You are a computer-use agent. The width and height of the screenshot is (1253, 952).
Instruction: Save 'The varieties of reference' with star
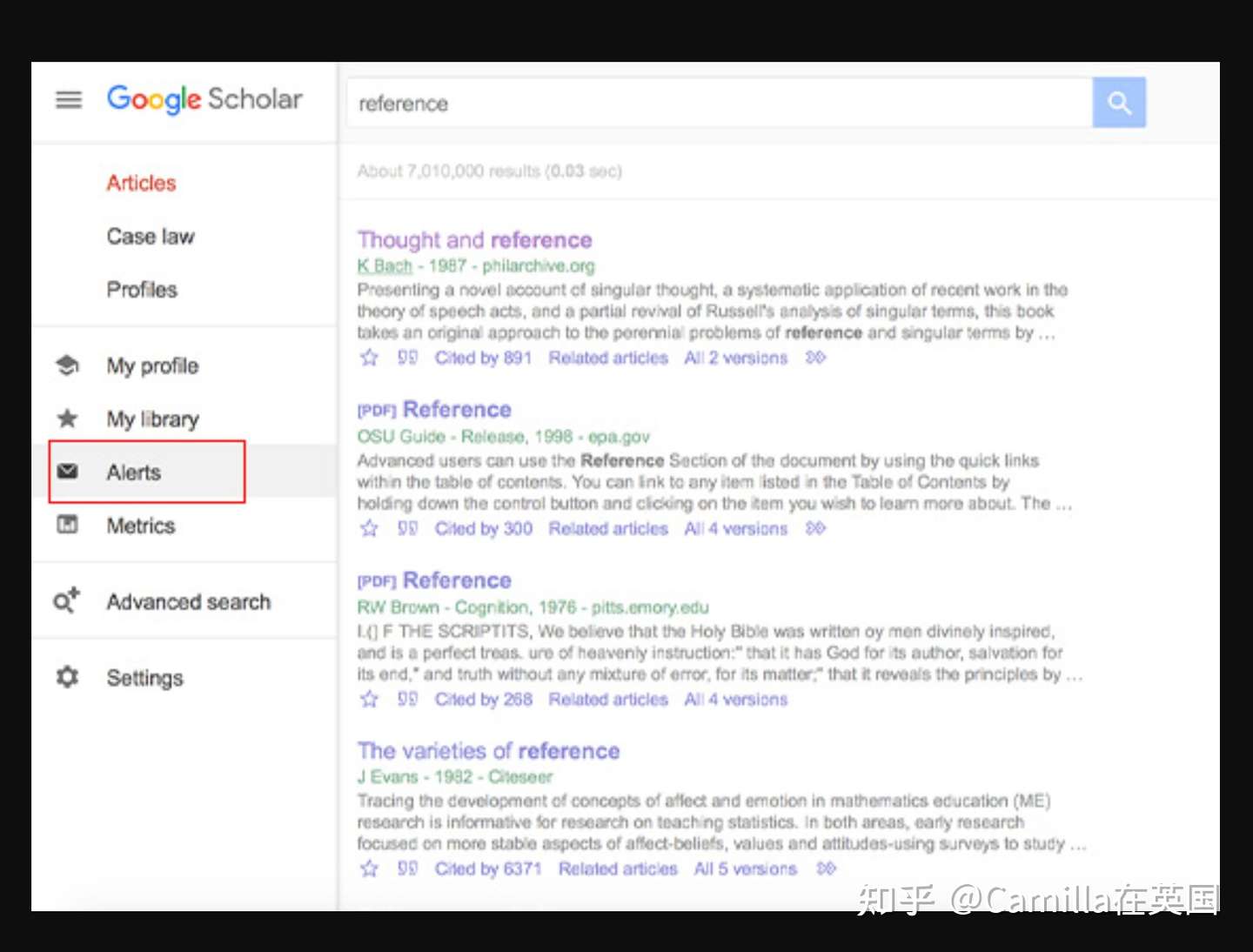(x=369, y=868)
